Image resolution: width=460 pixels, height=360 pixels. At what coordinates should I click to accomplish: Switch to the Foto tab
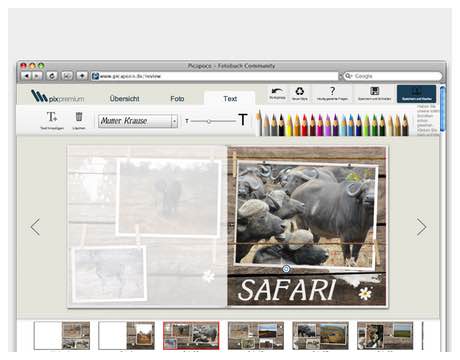[177, 99]
